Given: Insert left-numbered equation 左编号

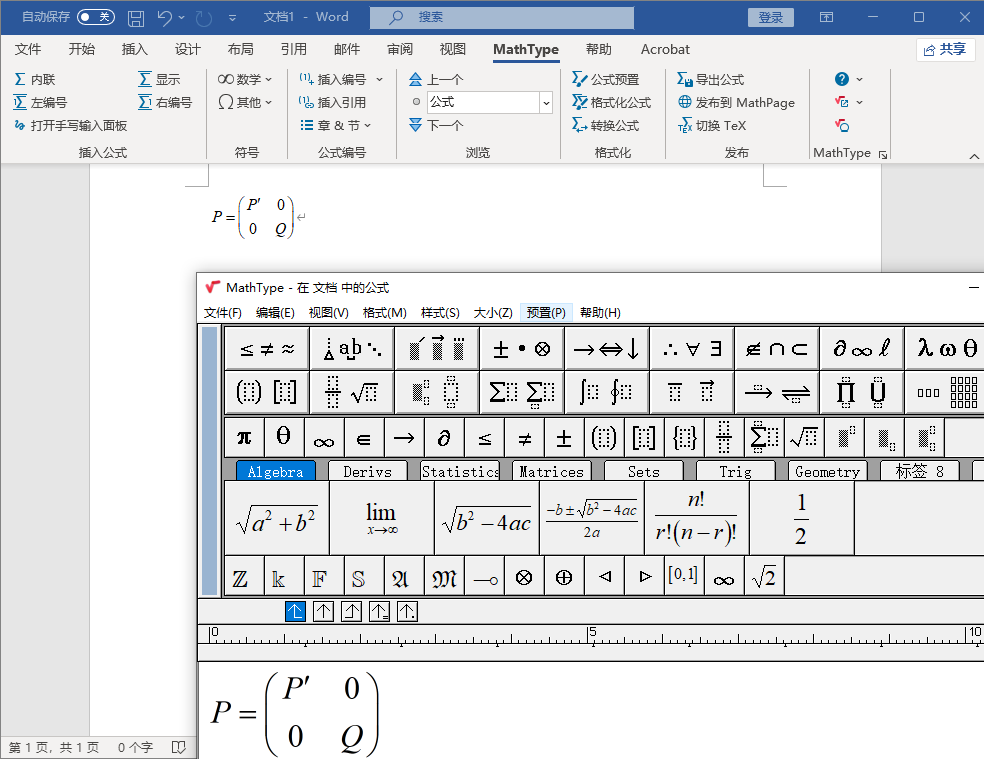Looking at the screenshot, I should (40, 102).
